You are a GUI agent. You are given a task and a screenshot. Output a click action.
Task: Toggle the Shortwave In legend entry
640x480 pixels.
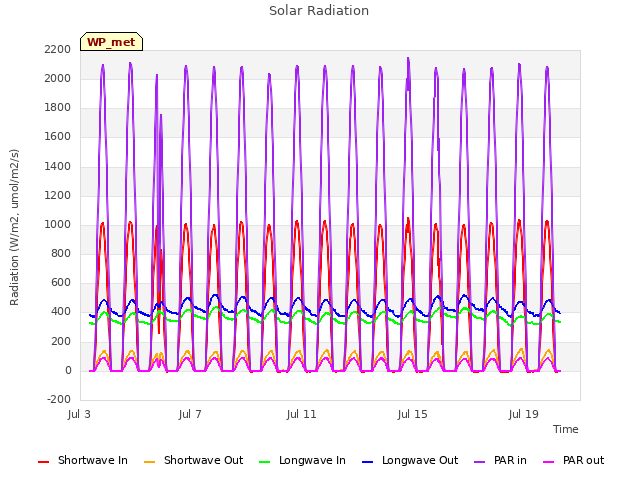click(83, 460)
